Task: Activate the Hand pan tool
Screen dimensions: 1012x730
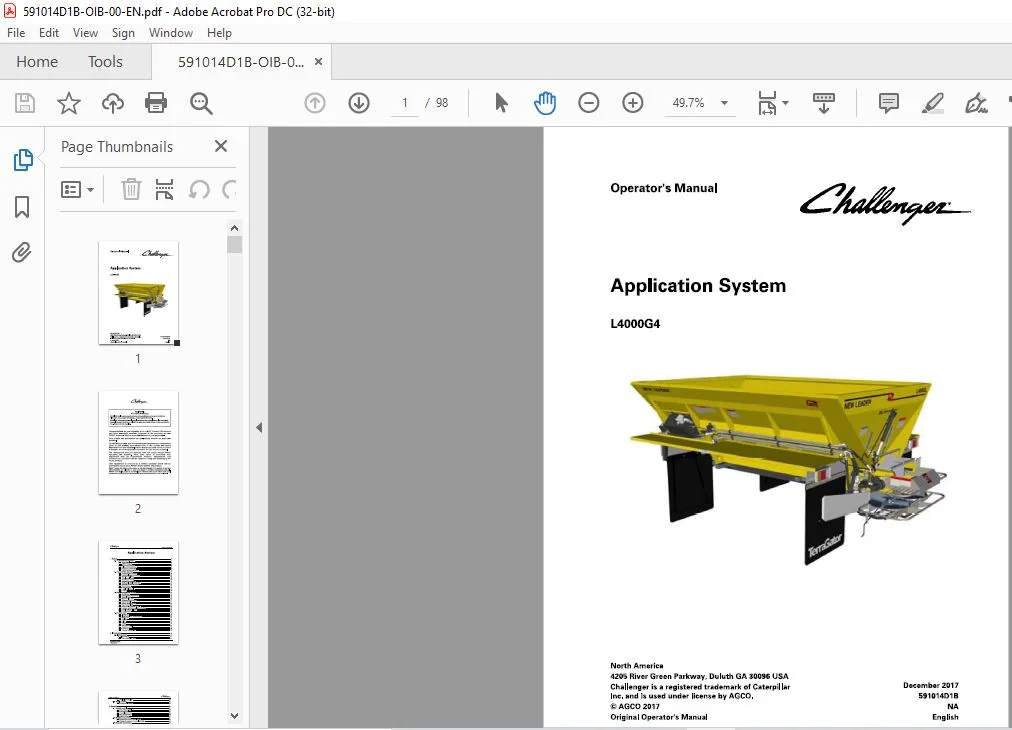Action: (545, 103)
